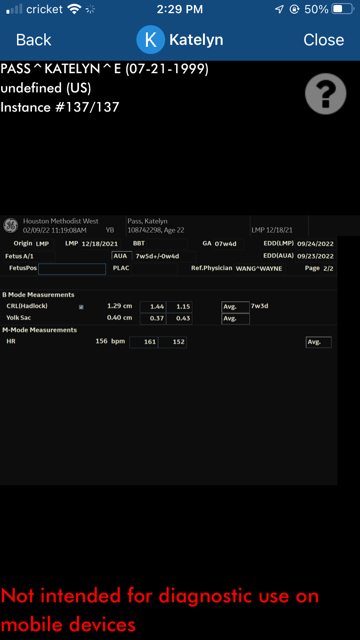Open Avg. dropdown in Yolk Sac row
Image resolution: width=360 pixels, height=640 pixels.
pos(236,319)
